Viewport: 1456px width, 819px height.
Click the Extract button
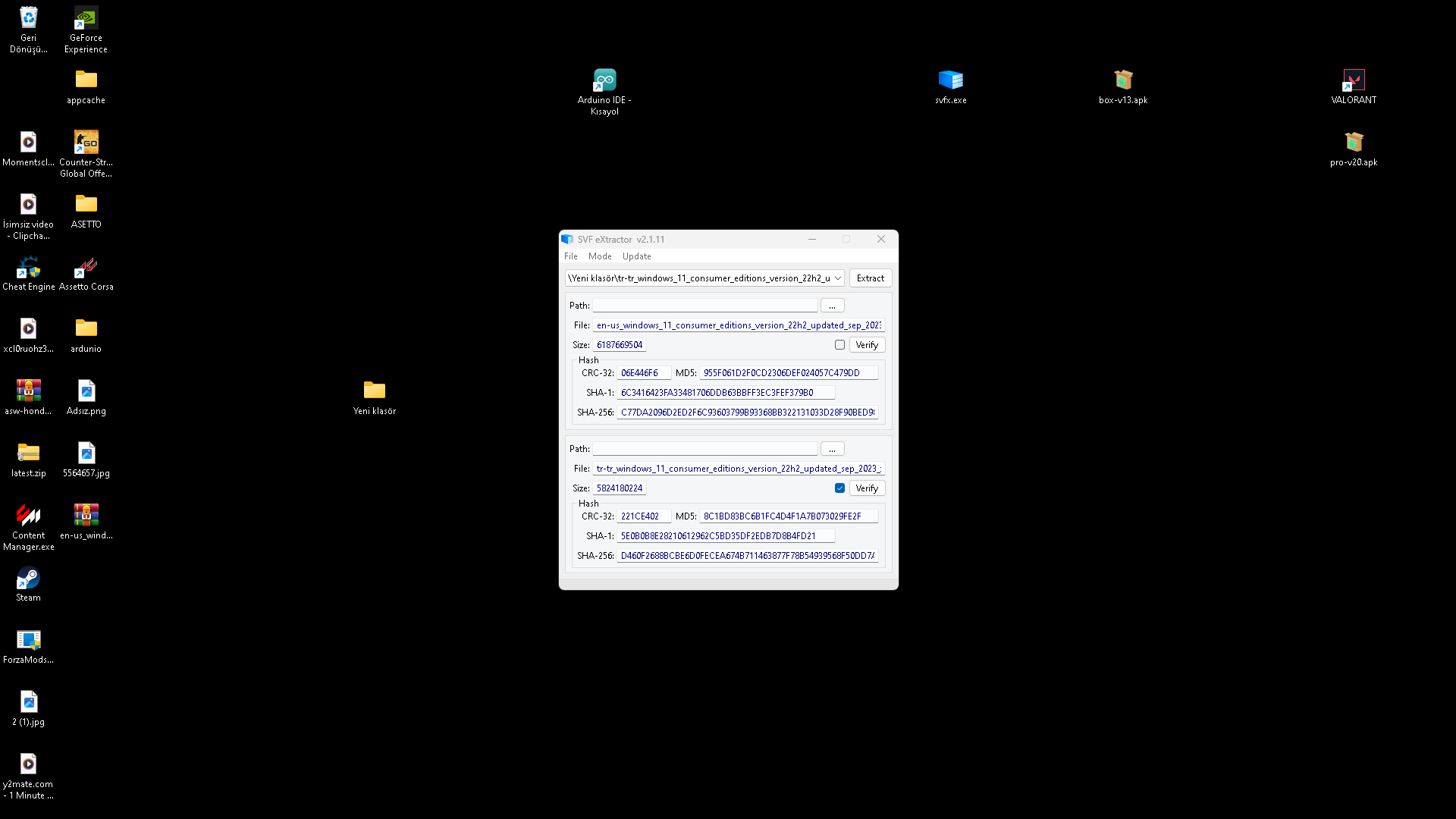point(870,278)
